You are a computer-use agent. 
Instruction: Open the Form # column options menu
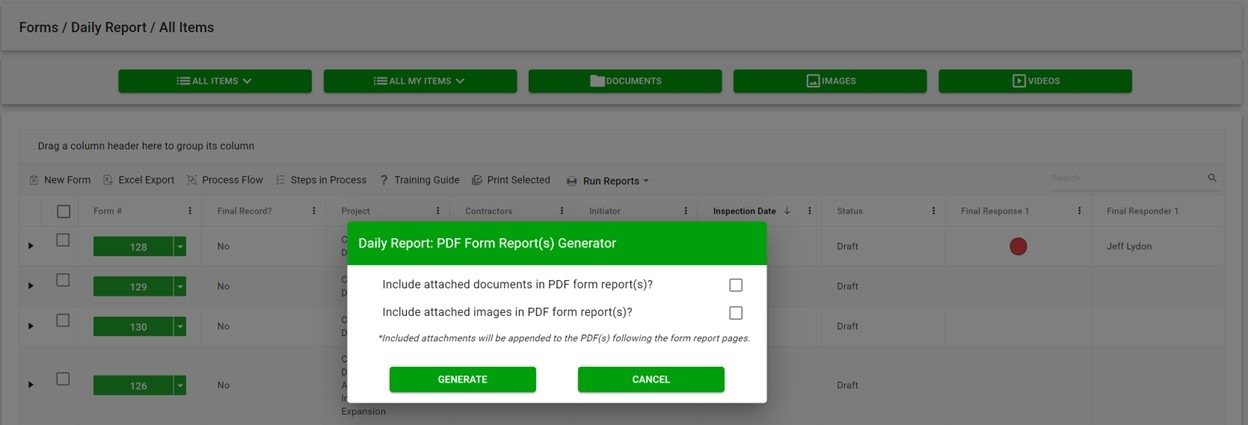(190, 211)
